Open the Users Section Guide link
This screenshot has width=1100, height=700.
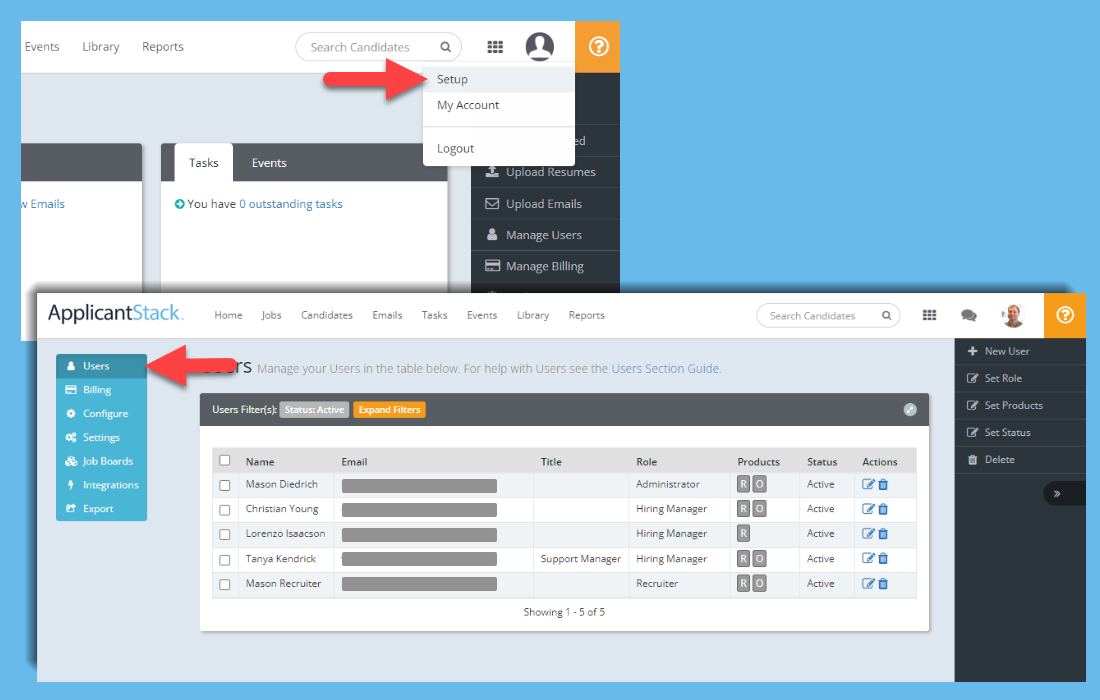[665, 368]
